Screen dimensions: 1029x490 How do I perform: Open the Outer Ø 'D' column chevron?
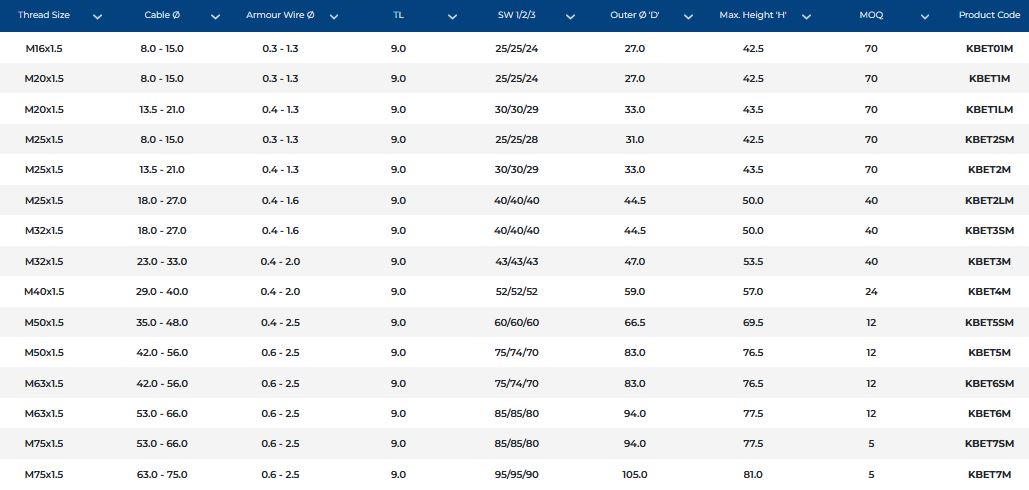point(688,17)
